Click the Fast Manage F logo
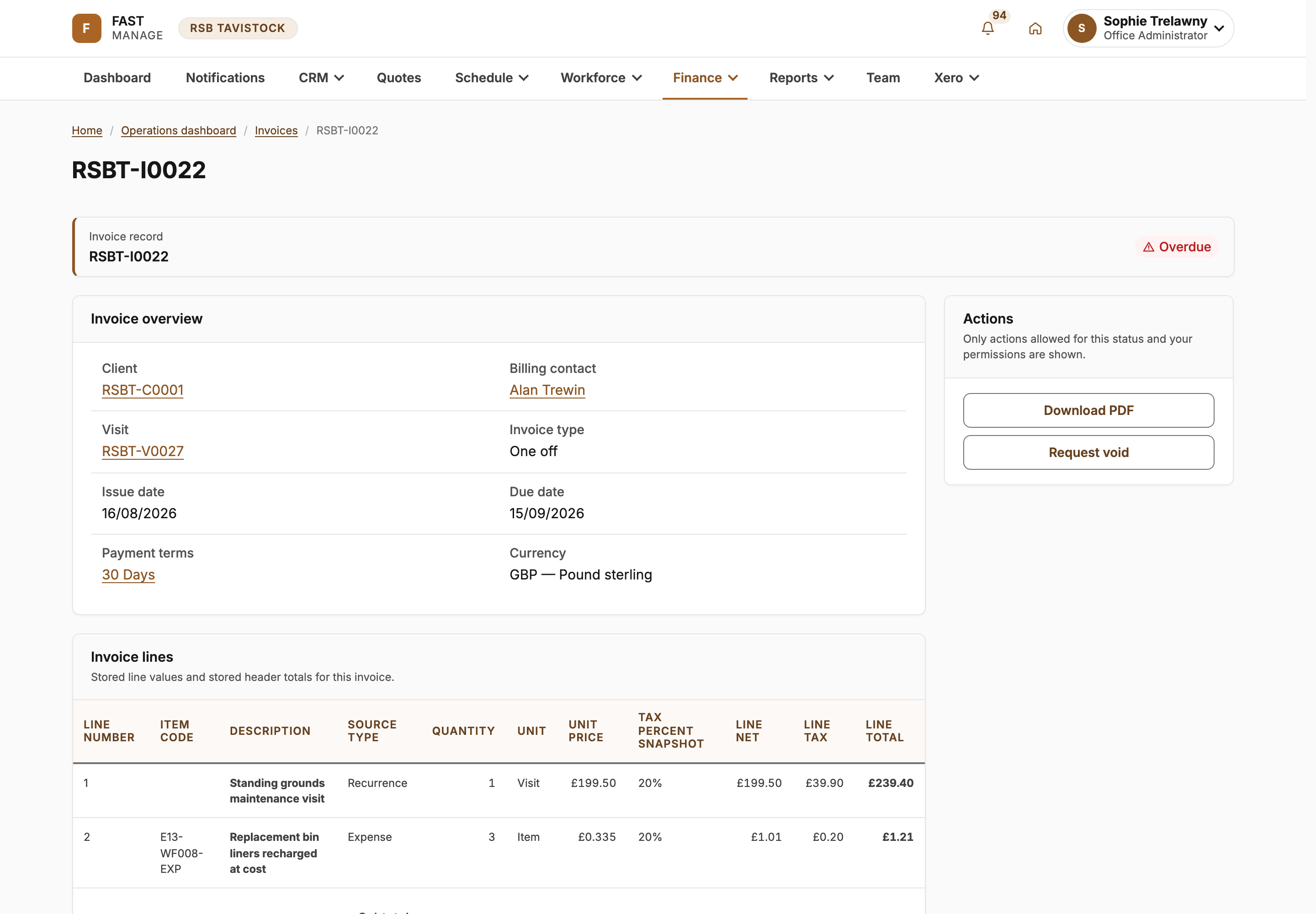This screenshot has height=914, width=1316. pyautogui.click(x=86, y=28)
